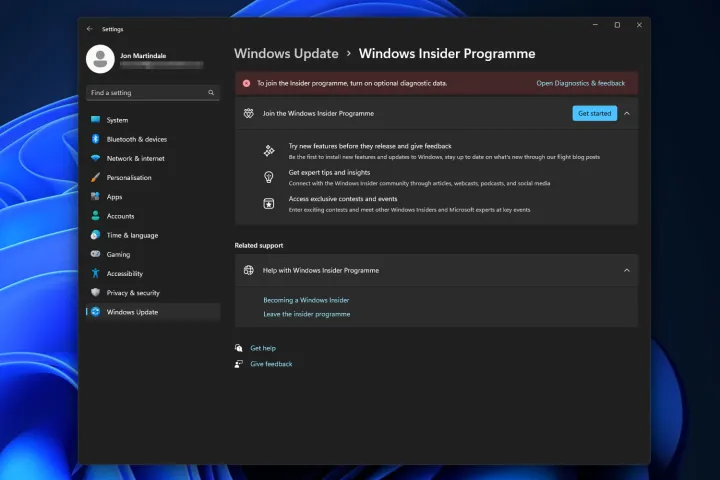Collapse Join the Windows Insider Programme section
This screenshot has height=480, width=720.
click(627, 113)
